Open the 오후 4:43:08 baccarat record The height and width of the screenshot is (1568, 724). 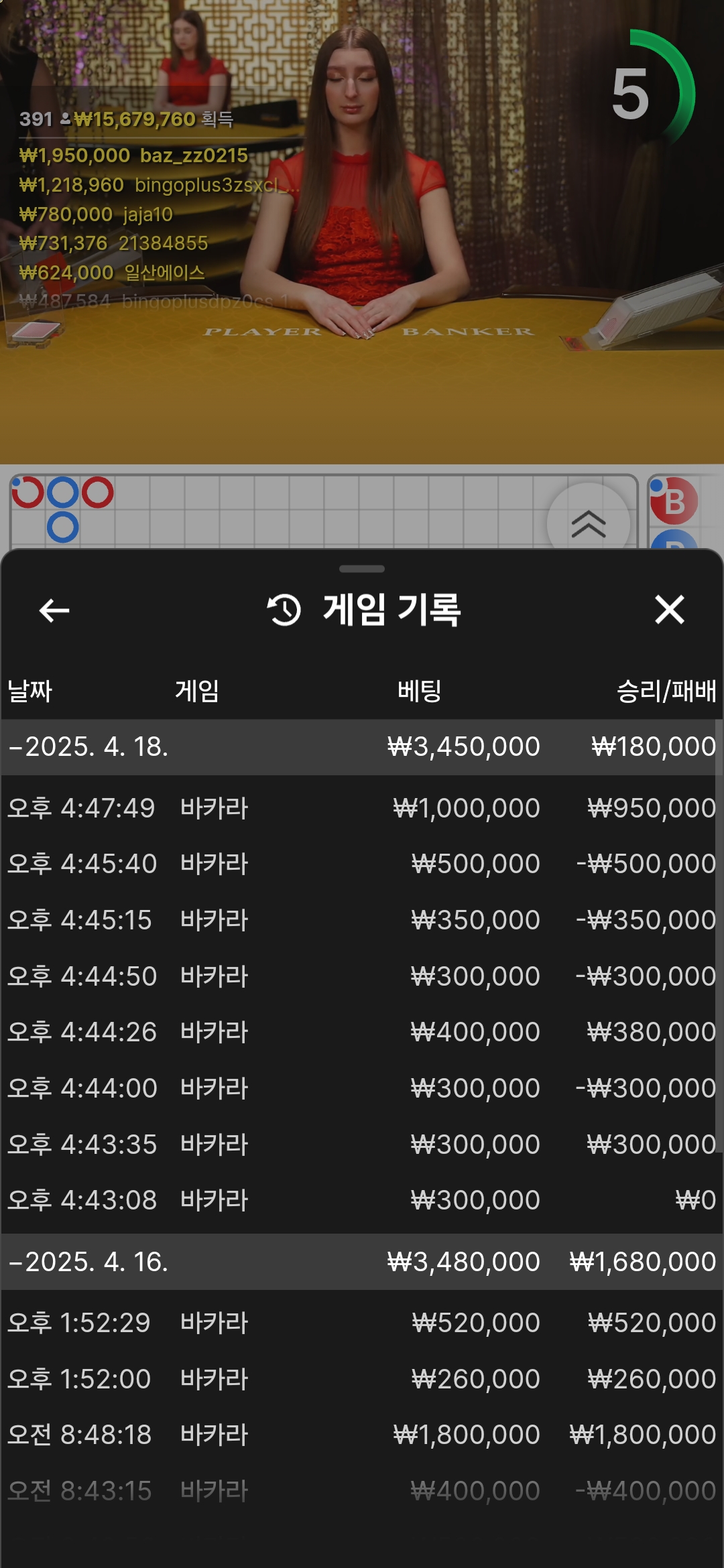click(x=362, y=1200)
